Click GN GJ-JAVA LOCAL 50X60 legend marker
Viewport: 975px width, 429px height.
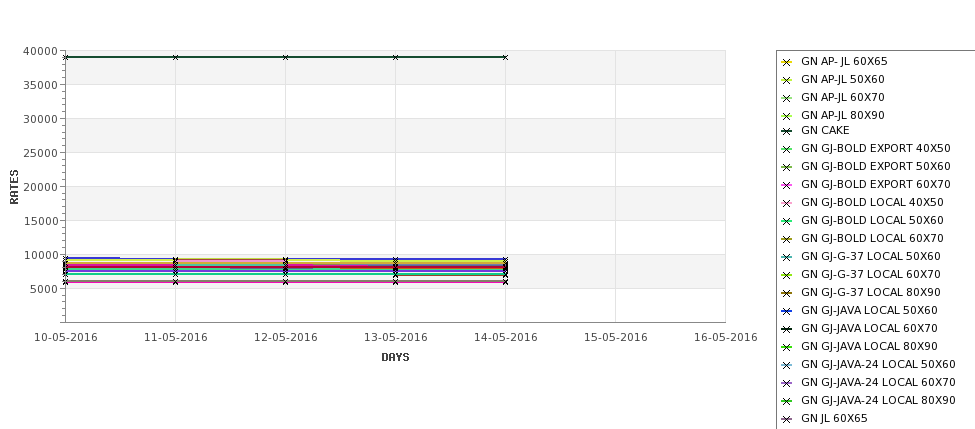pos(786,311)
